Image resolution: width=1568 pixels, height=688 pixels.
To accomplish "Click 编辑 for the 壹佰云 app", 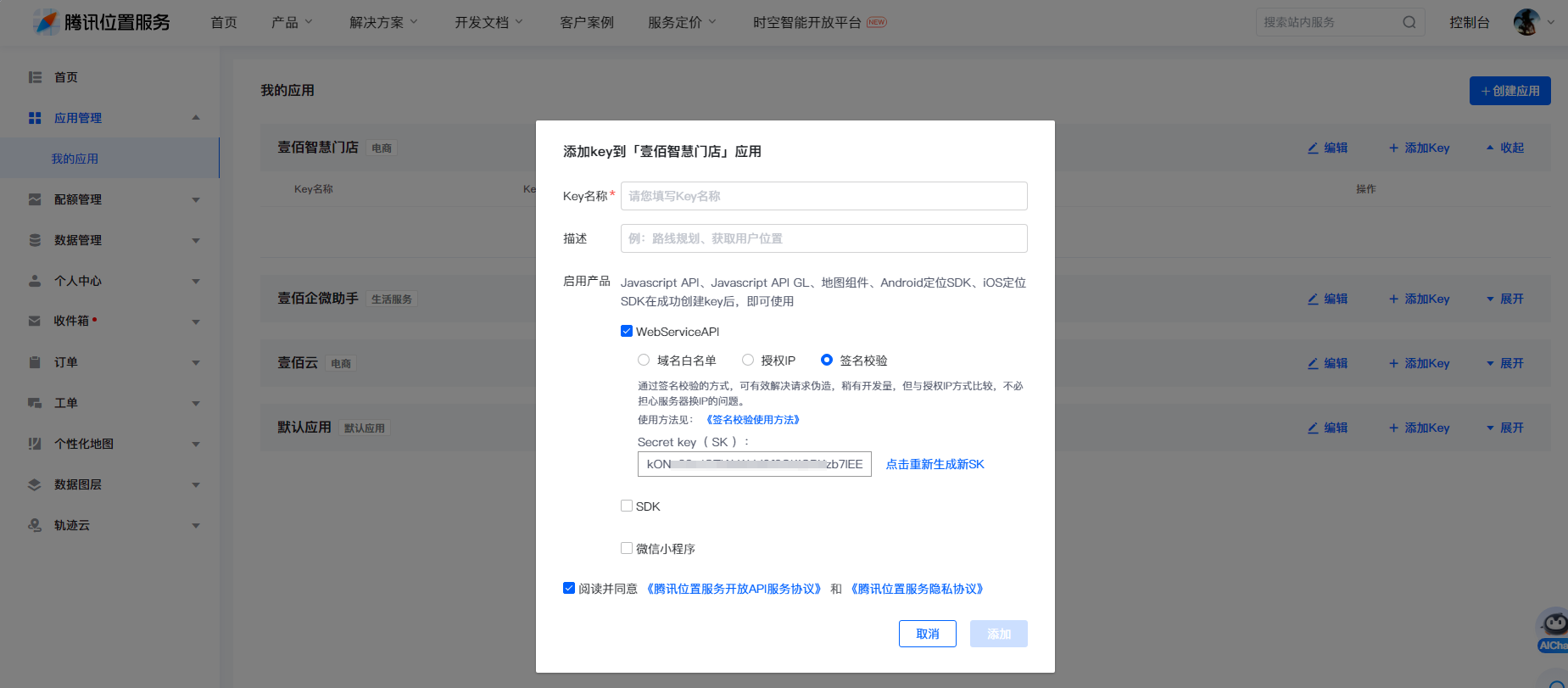I will (1328, 363).
